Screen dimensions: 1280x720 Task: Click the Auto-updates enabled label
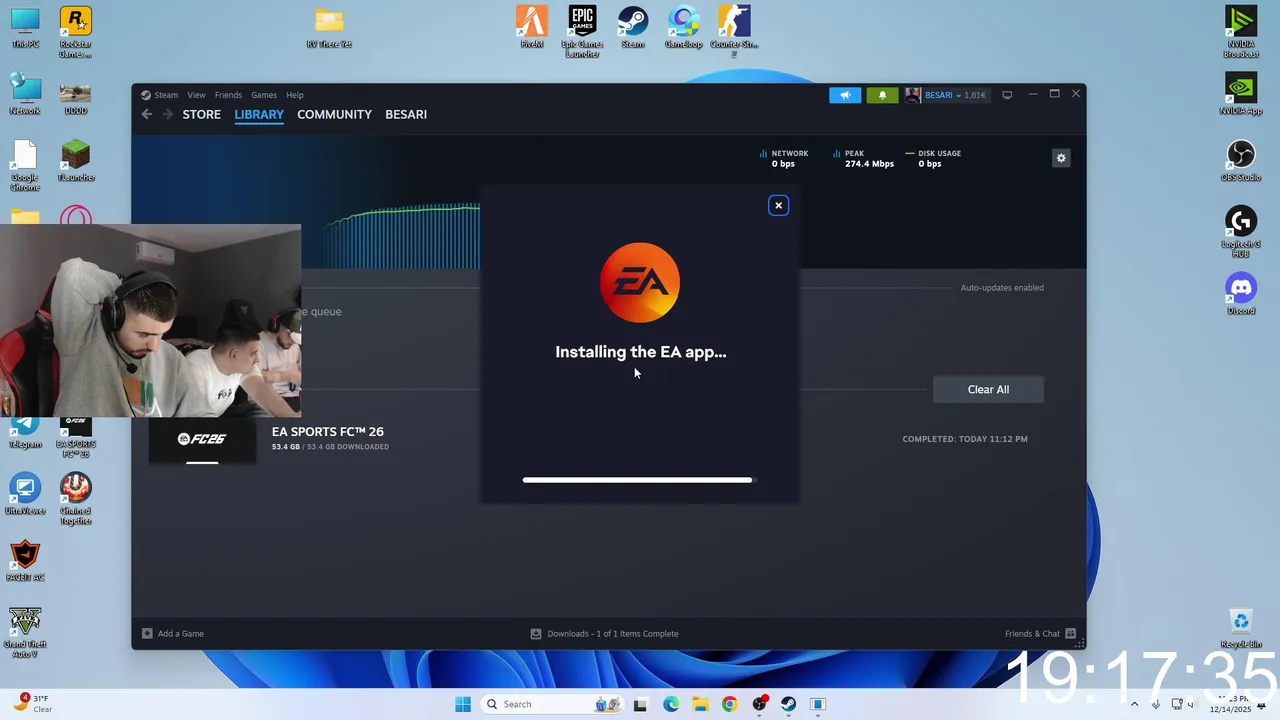coord(1002,288)
